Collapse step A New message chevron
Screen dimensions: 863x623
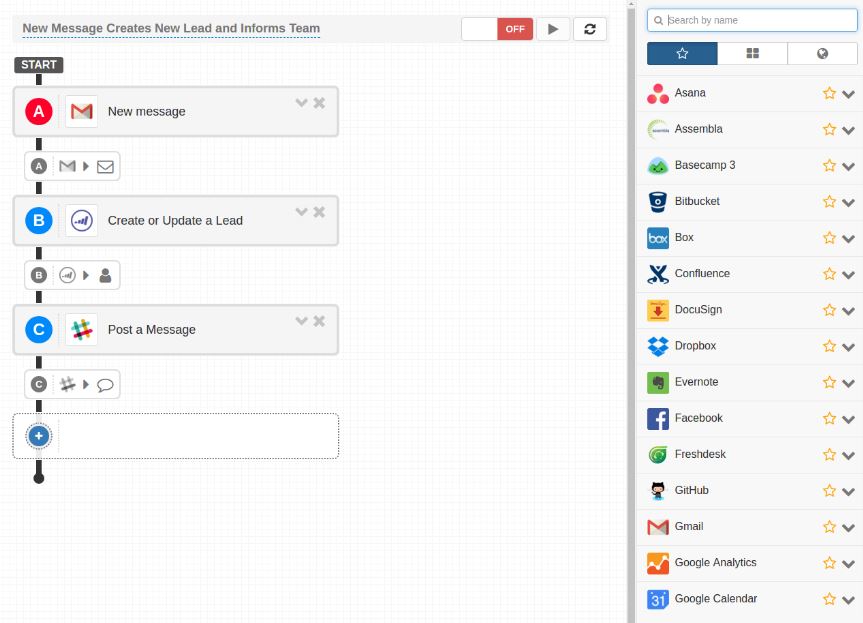tap(301, 102)
